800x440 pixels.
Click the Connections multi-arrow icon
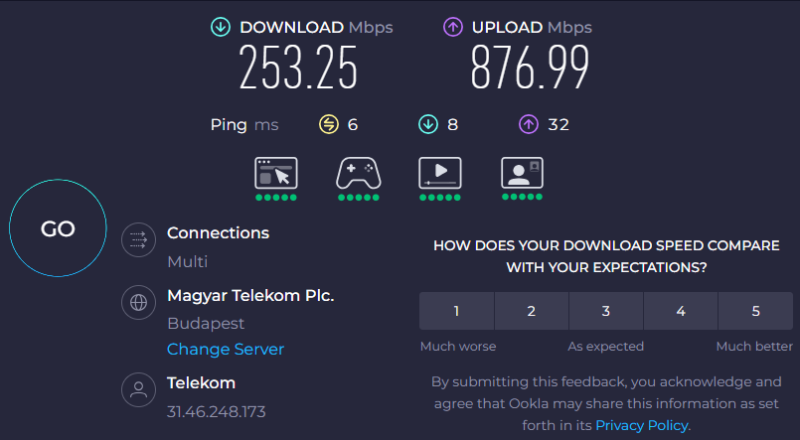(138, 239)
